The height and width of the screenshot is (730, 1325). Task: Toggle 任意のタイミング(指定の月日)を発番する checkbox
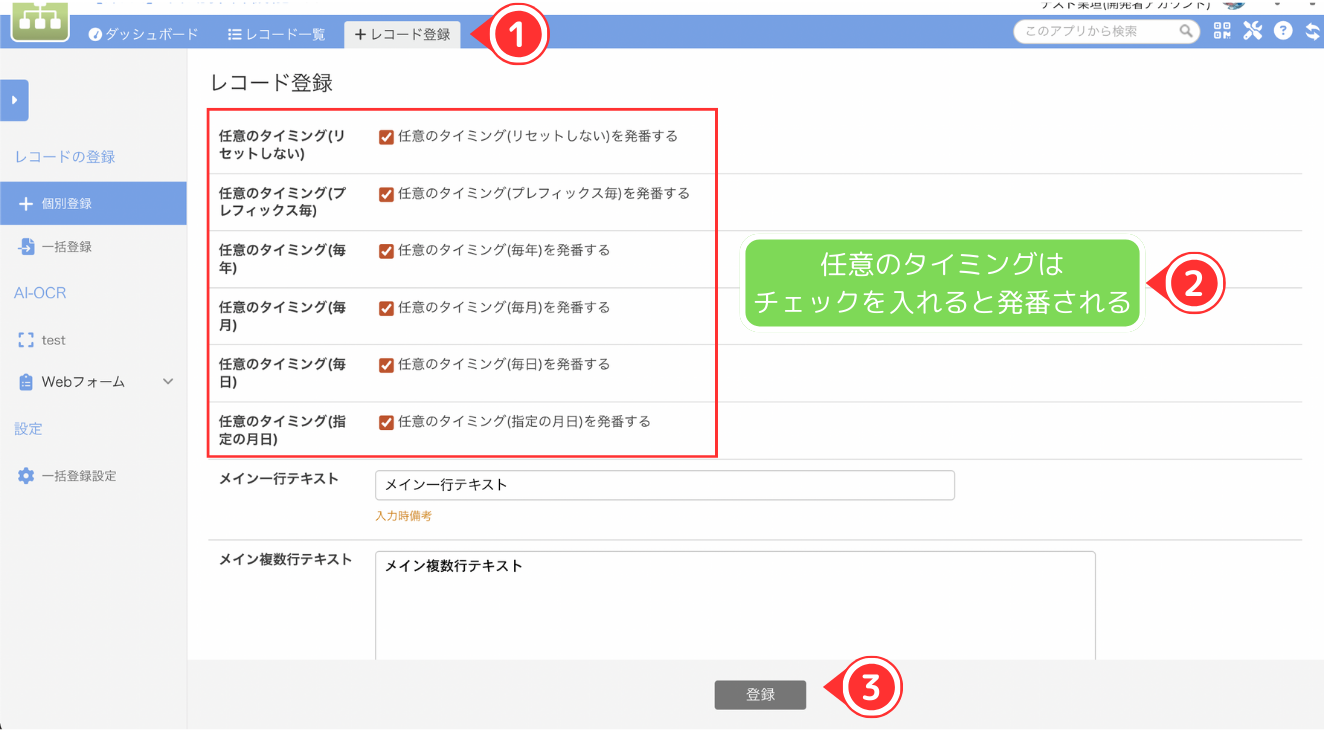[x=385, y=421]
